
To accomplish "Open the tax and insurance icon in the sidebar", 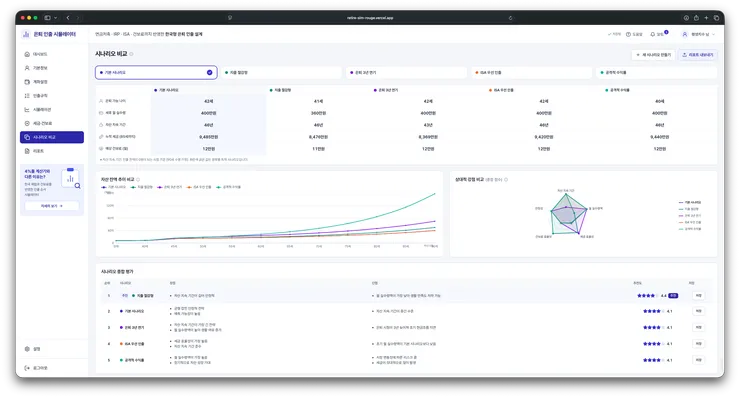I will (x=27, y=123).
